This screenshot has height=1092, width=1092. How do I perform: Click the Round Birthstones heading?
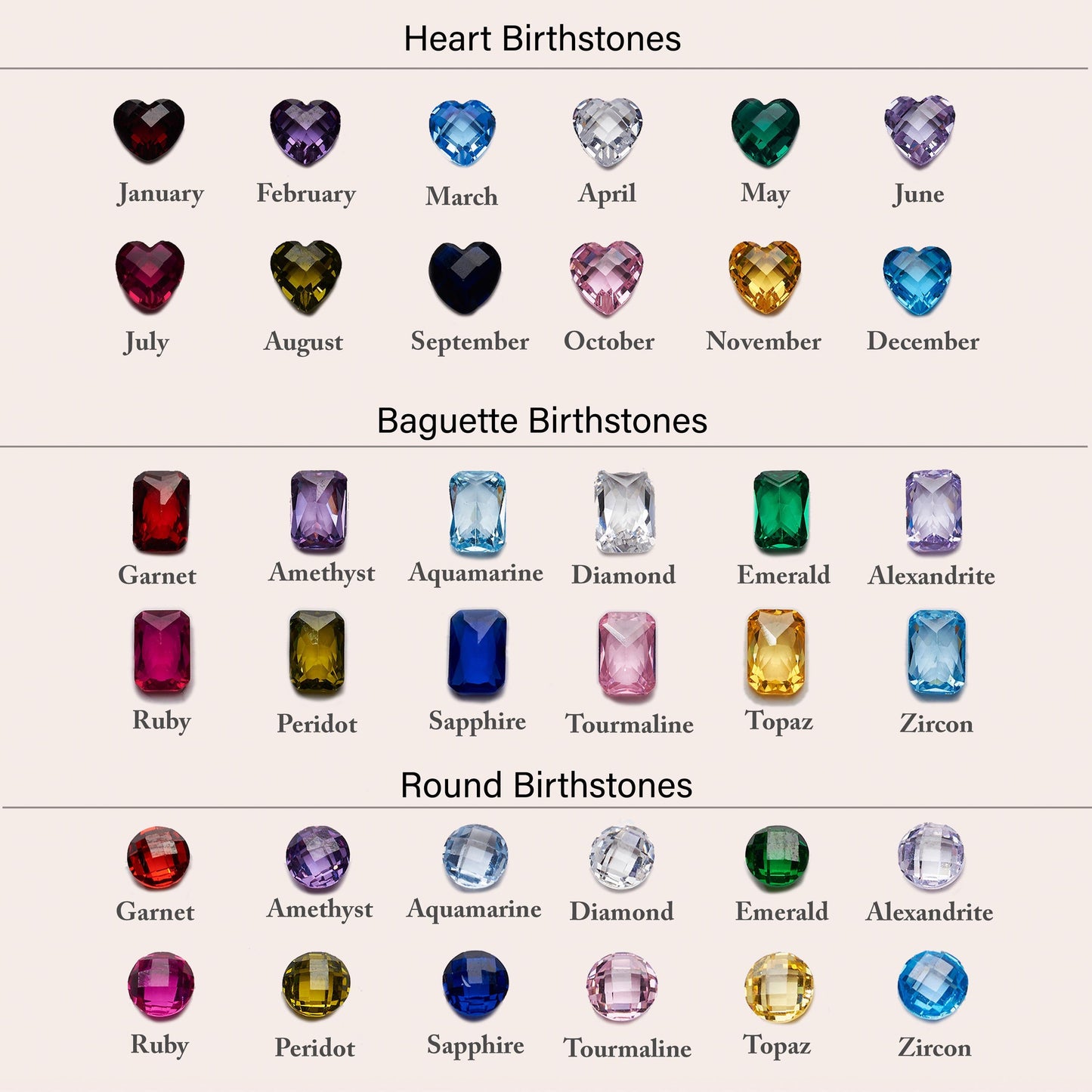click(x=546, y=785)
